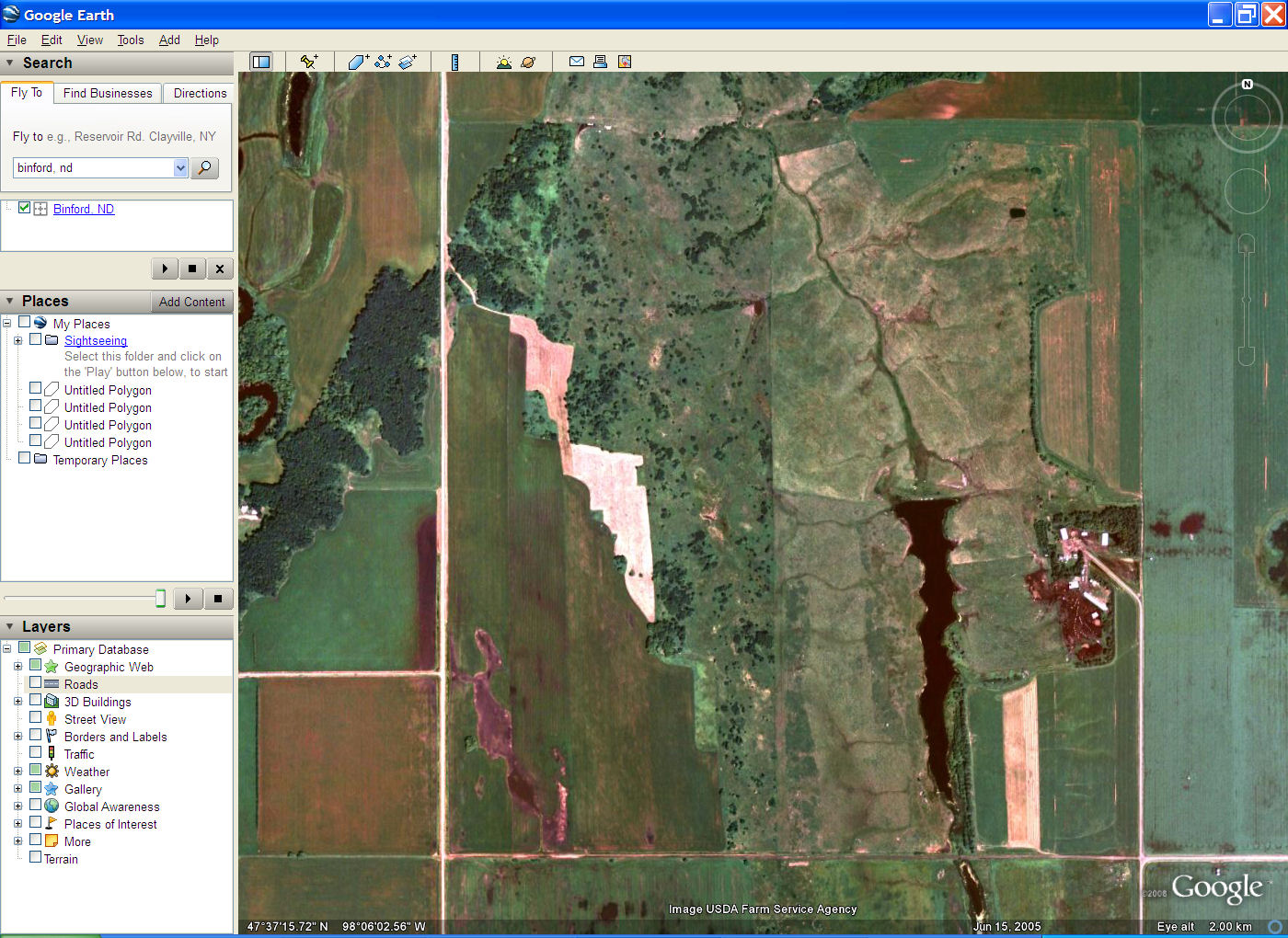Click the Add Content button

pyautogui.click(x=191, y=302)
